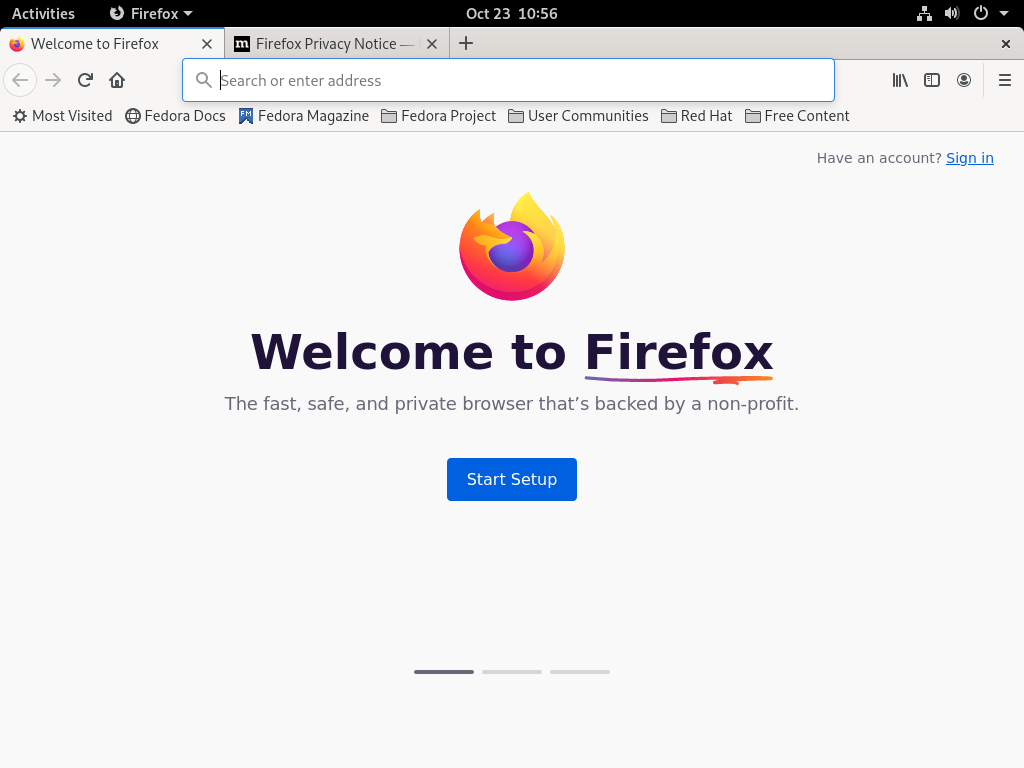Open the Firefox Account avatar icon

(964, 80)
